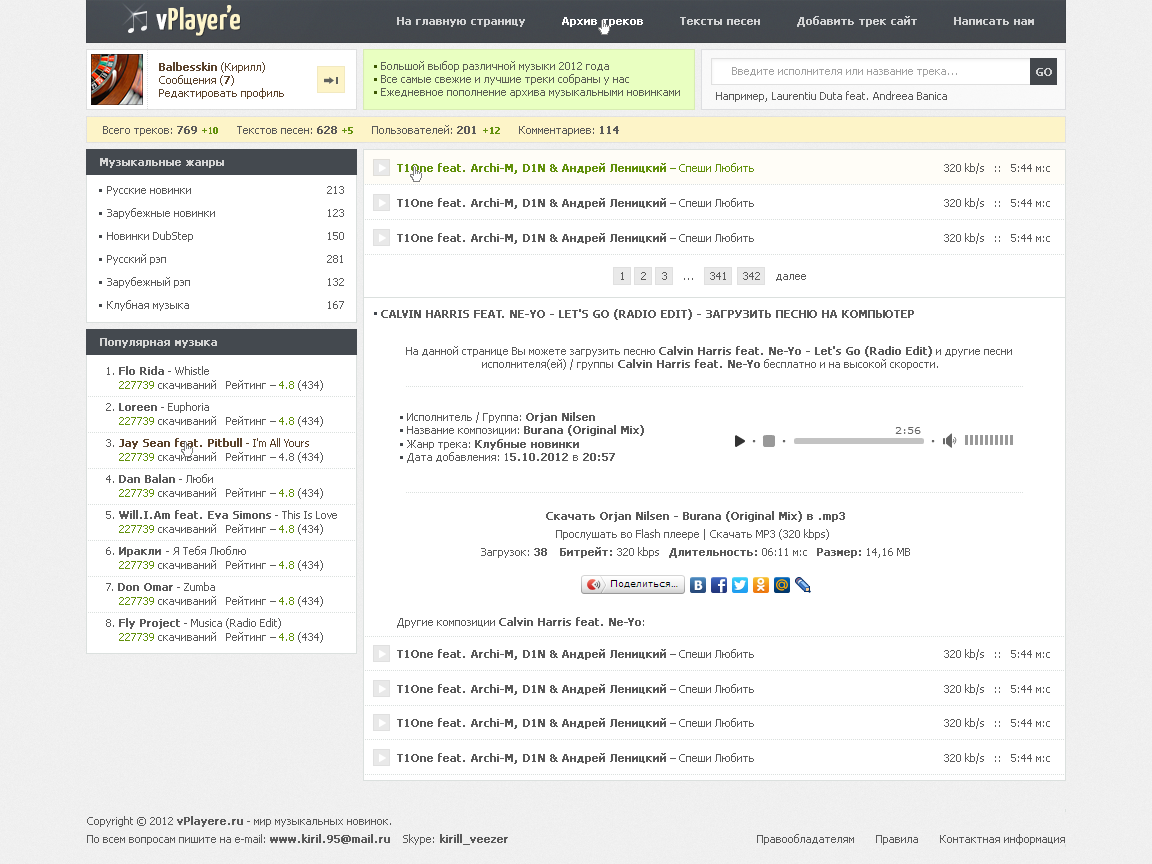Open Fly Project - Musica track
This screenshot has height=864, width=1152.
[200, 623]
